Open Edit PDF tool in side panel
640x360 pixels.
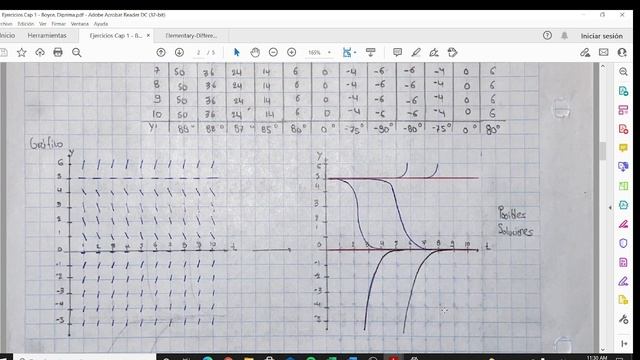point(623,110)
